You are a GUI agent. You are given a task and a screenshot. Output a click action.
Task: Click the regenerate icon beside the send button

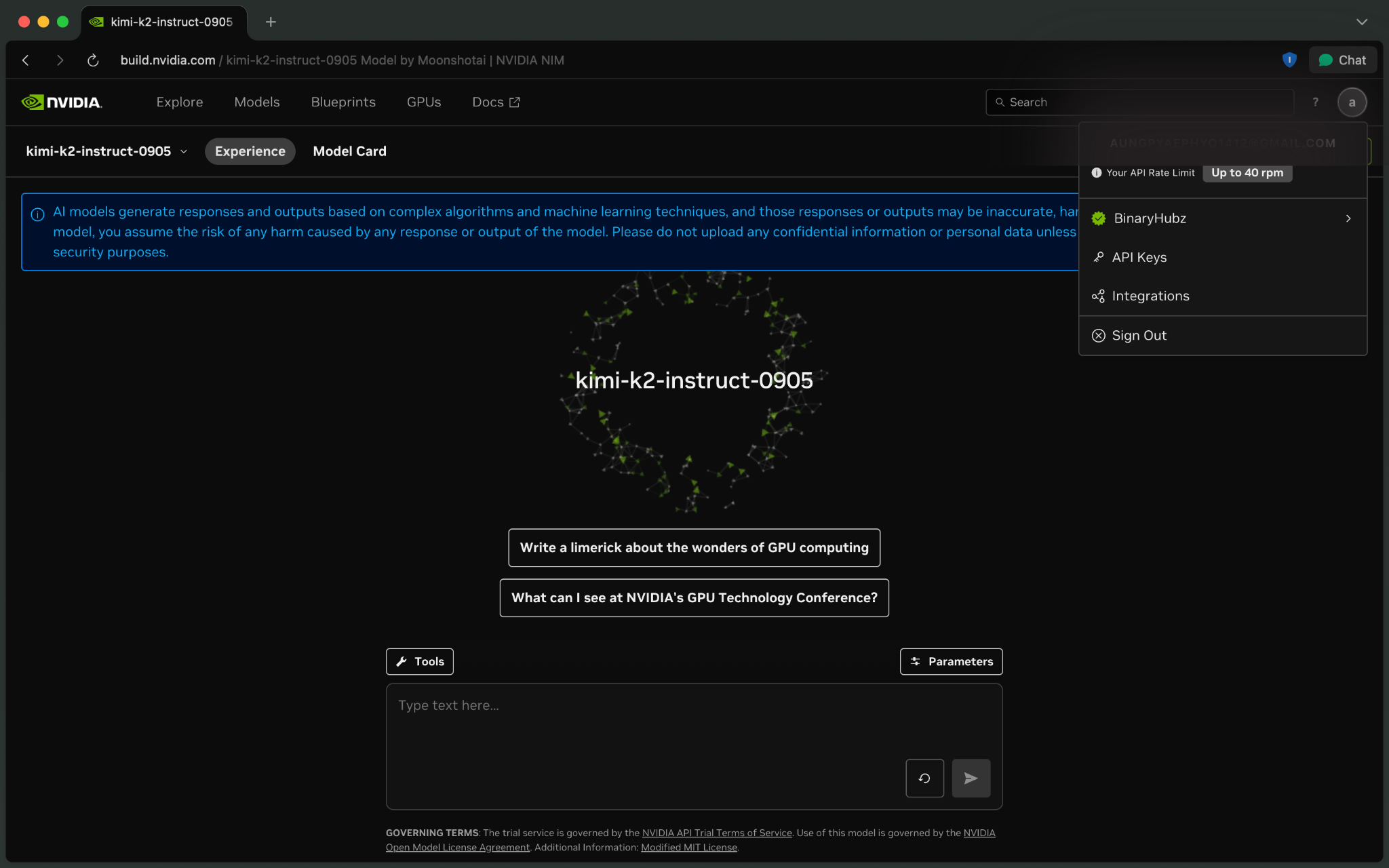point(924,778)
